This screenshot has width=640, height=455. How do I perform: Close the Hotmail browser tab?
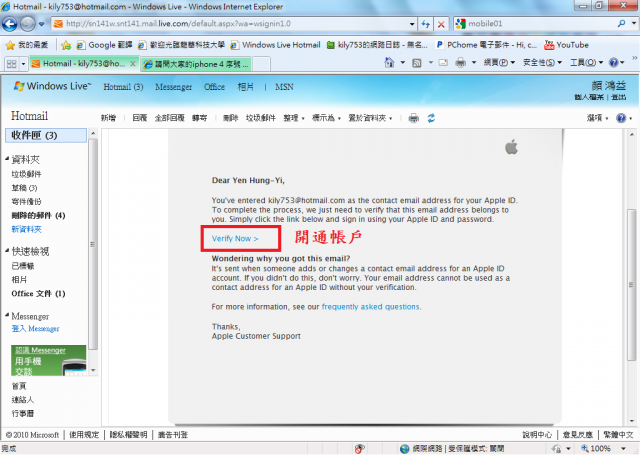(133, 64)
